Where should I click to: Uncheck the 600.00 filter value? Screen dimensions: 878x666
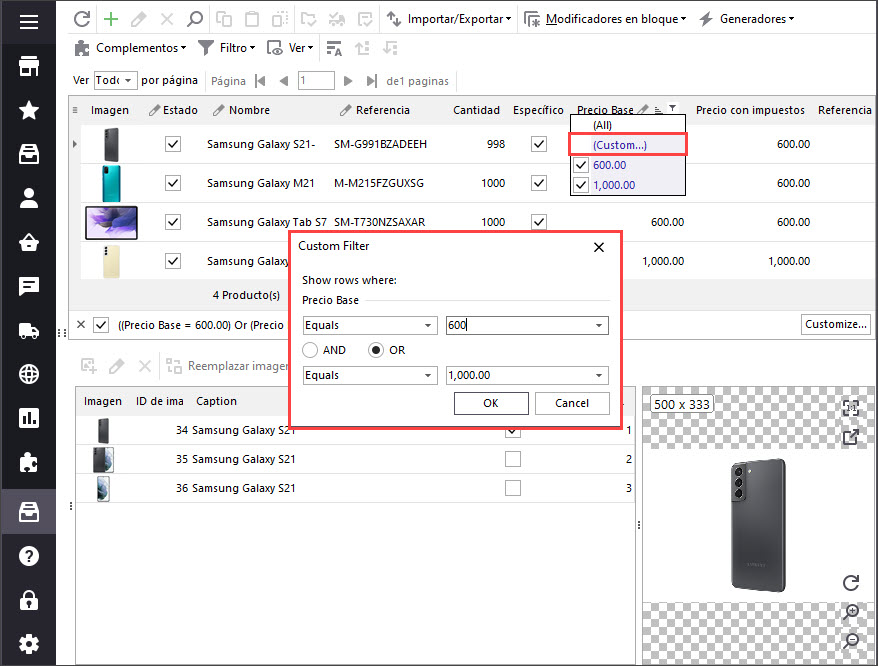point(581,165)
